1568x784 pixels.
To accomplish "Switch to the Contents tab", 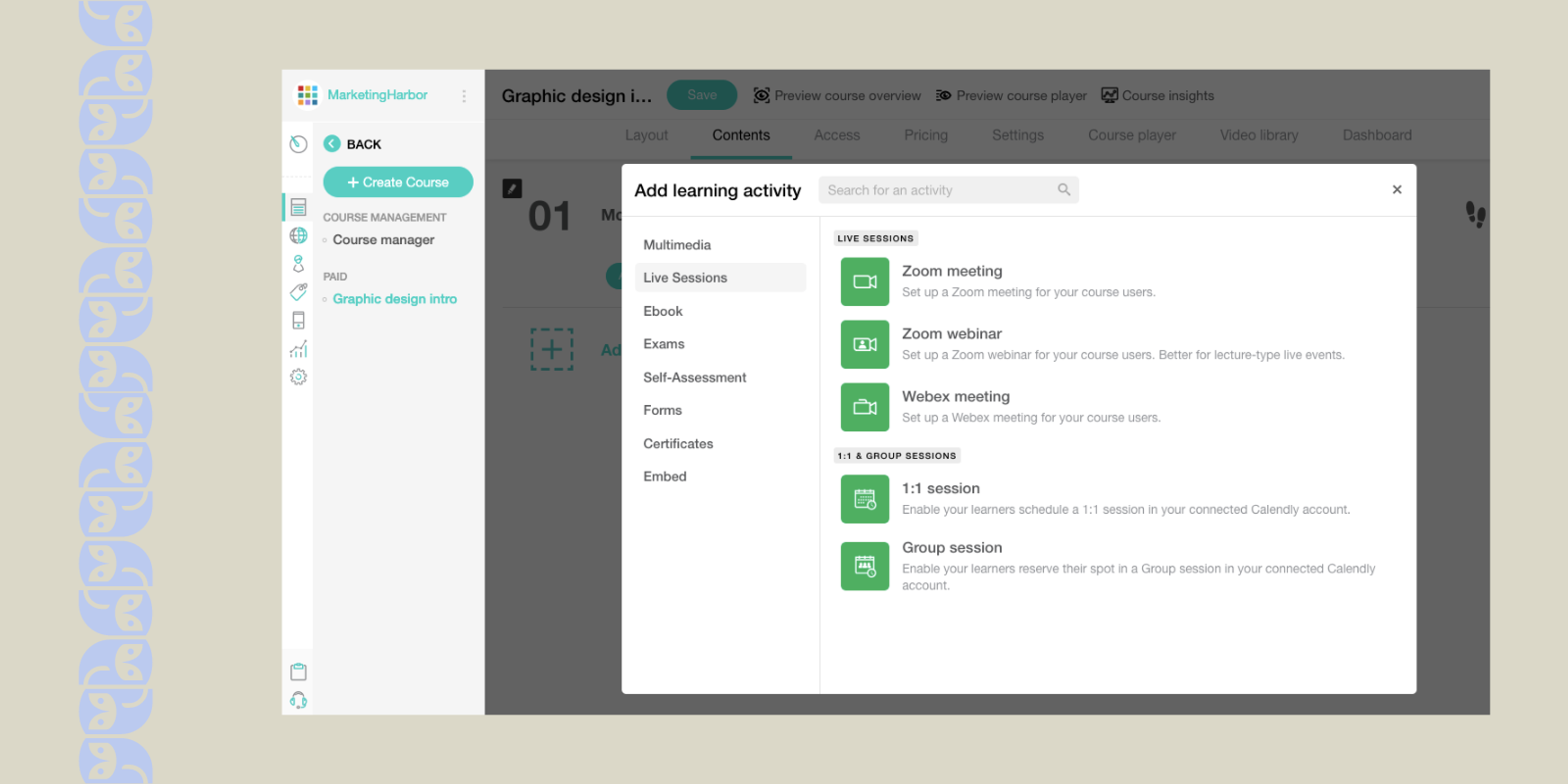I will (x=741, y=135).
